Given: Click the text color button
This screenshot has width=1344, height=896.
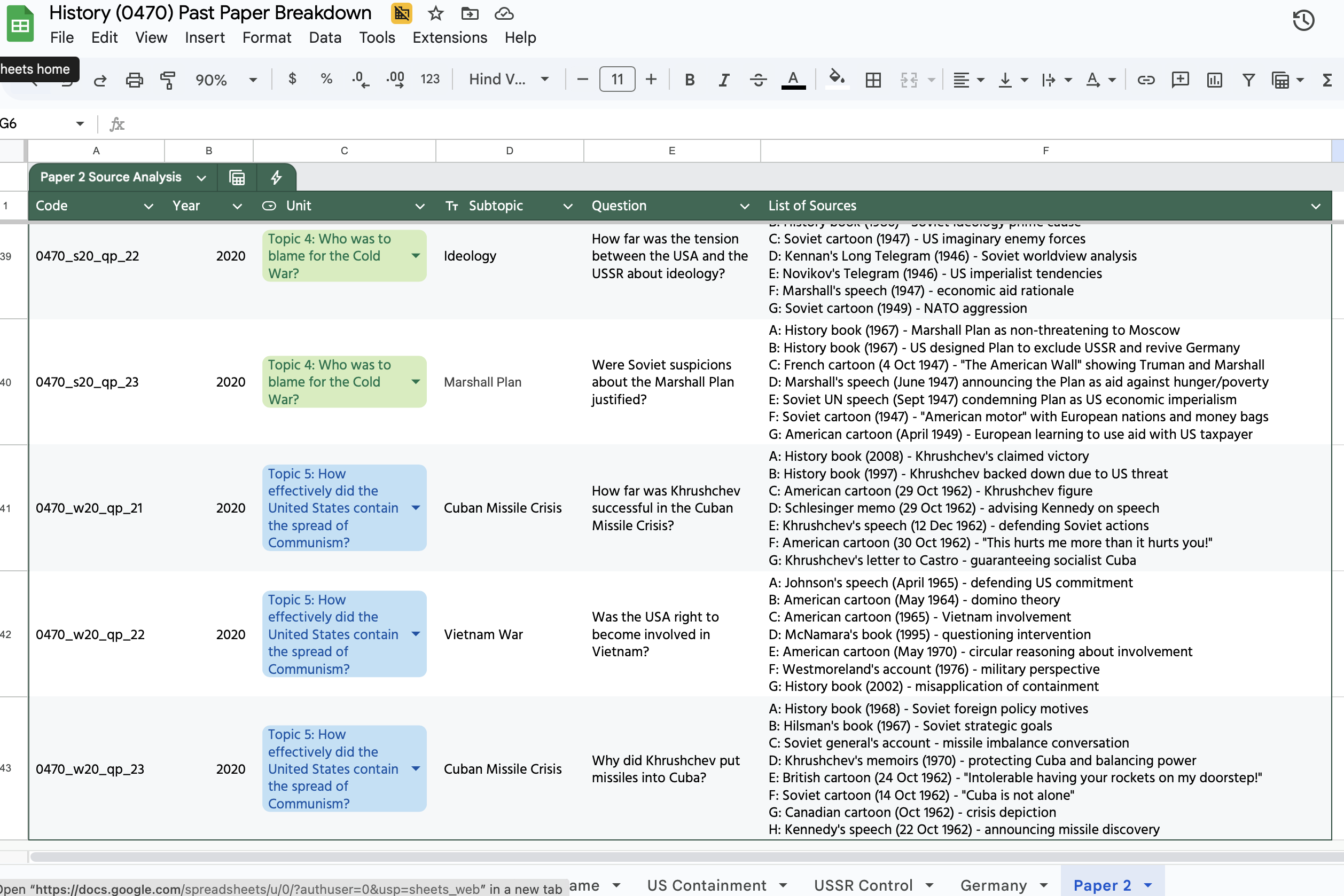Looking at the screenshot, I should pos(793,80).
